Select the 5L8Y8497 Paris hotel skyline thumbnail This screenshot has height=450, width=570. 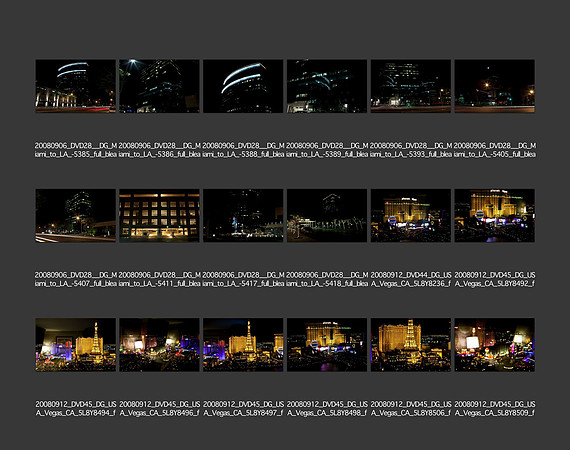(243, 345)
